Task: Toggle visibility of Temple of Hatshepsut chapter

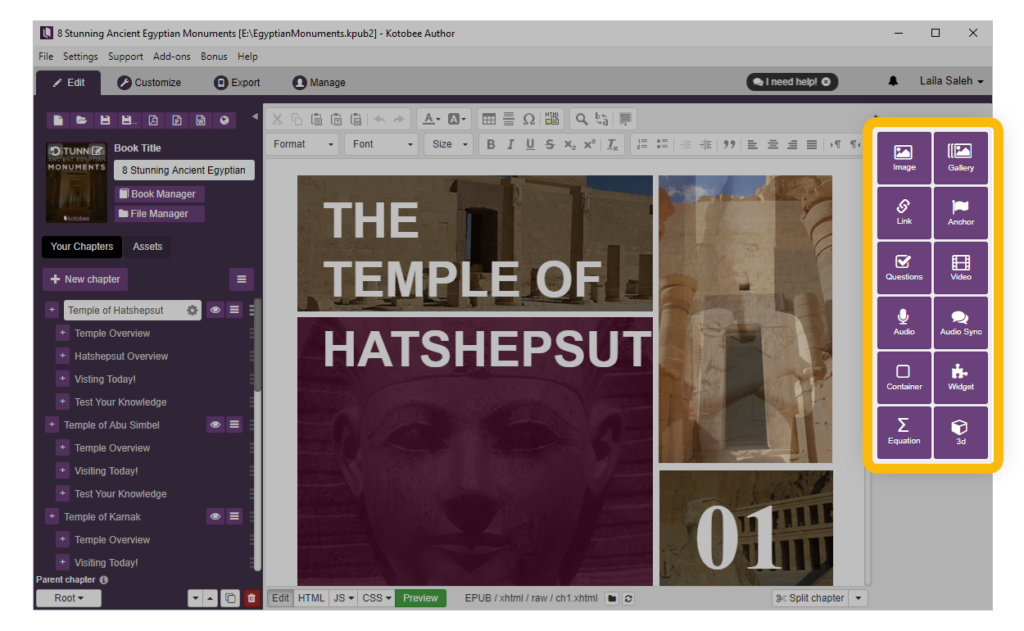Action: (214, 310)
